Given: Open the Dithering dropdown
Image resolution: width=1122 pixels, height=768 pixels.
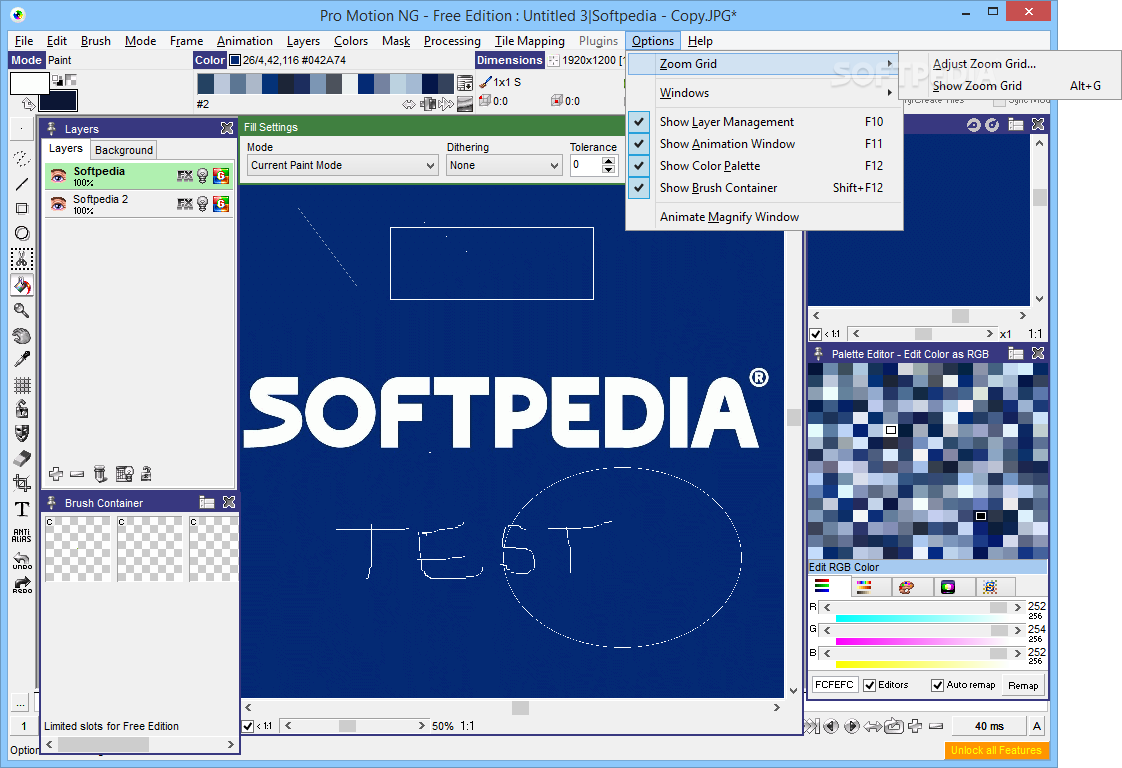Looking at the screenshot, I should [504, 165].
